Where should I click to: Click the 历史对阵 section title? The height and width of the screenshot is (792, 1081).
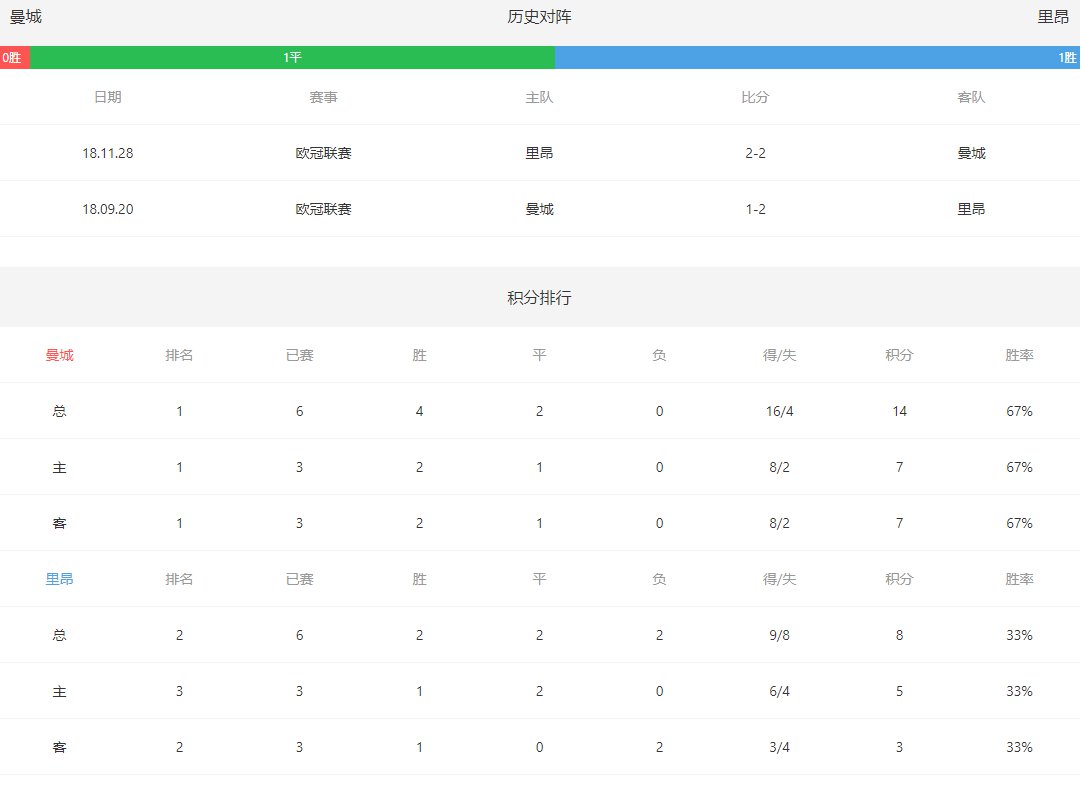point(539,17)
